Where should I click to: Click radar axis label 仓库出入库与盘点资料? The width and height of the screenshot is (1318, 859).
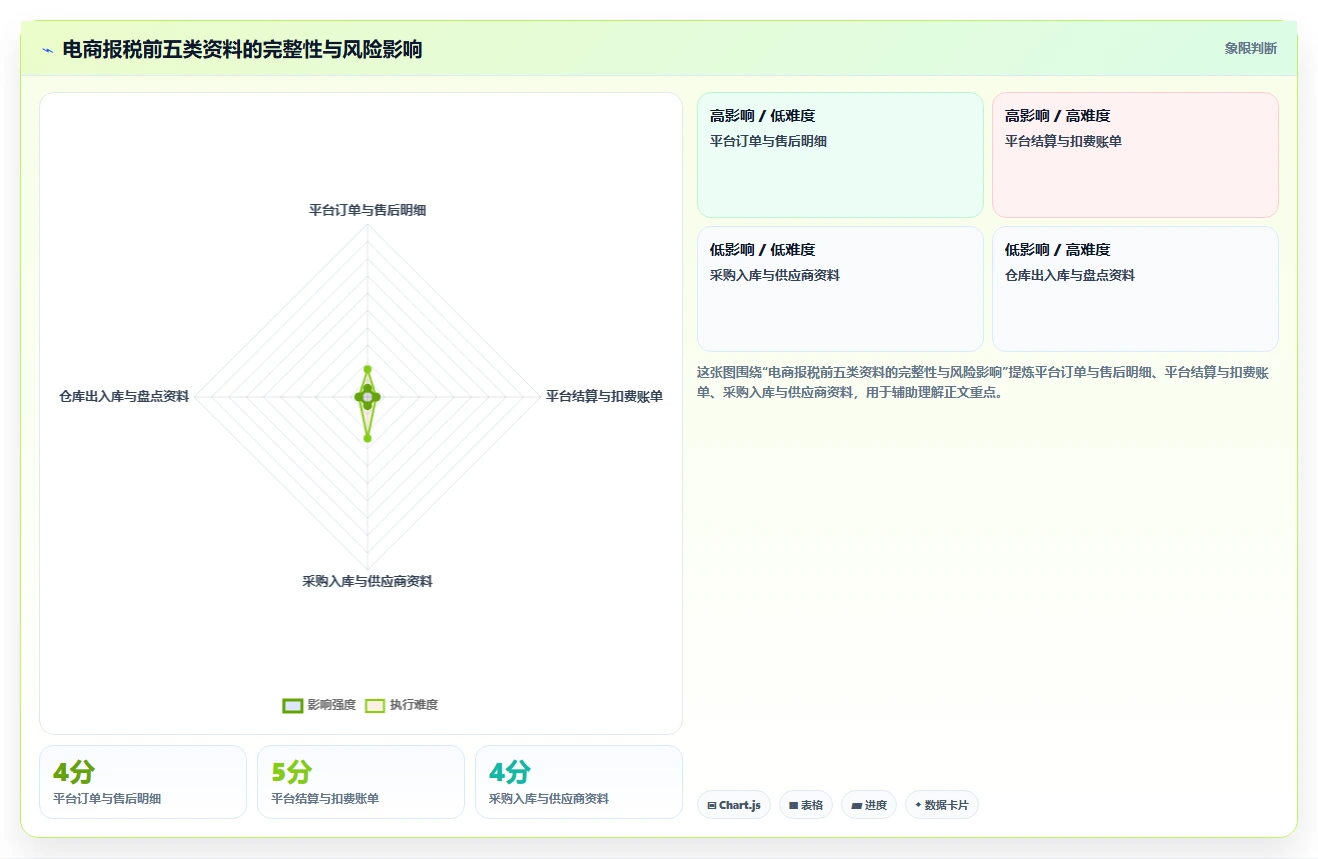coord(124,397)
